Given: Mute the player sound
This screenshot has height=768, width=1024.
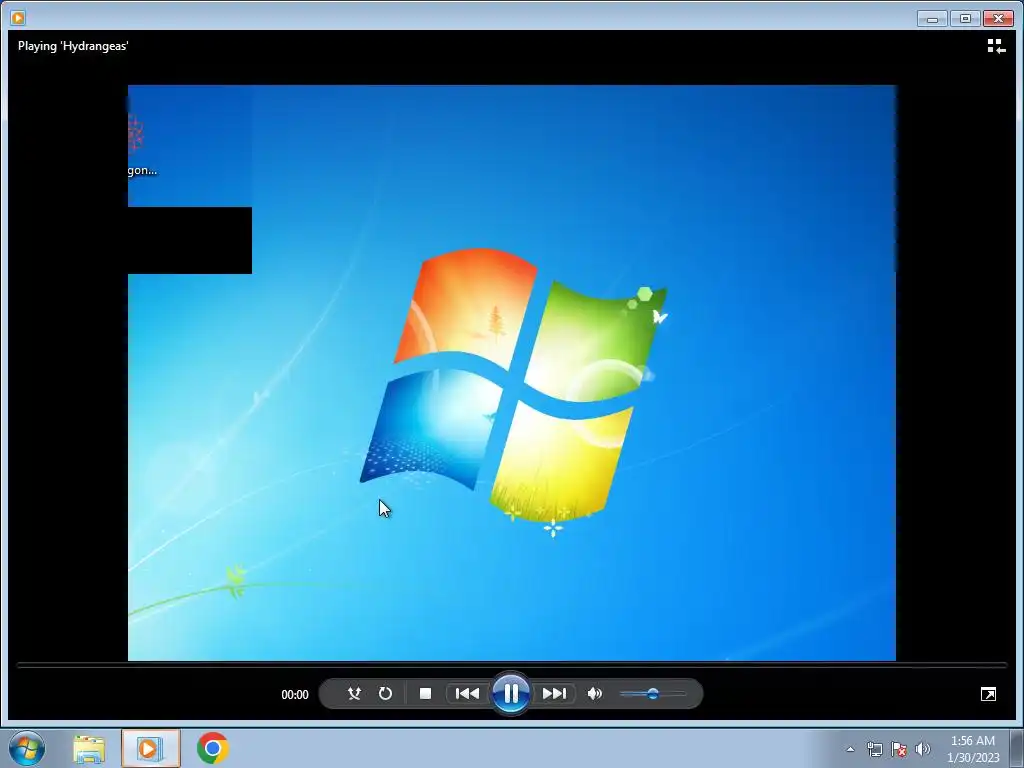Looking at the screenshot, I should pyautogui.click(x=595, y=694).
